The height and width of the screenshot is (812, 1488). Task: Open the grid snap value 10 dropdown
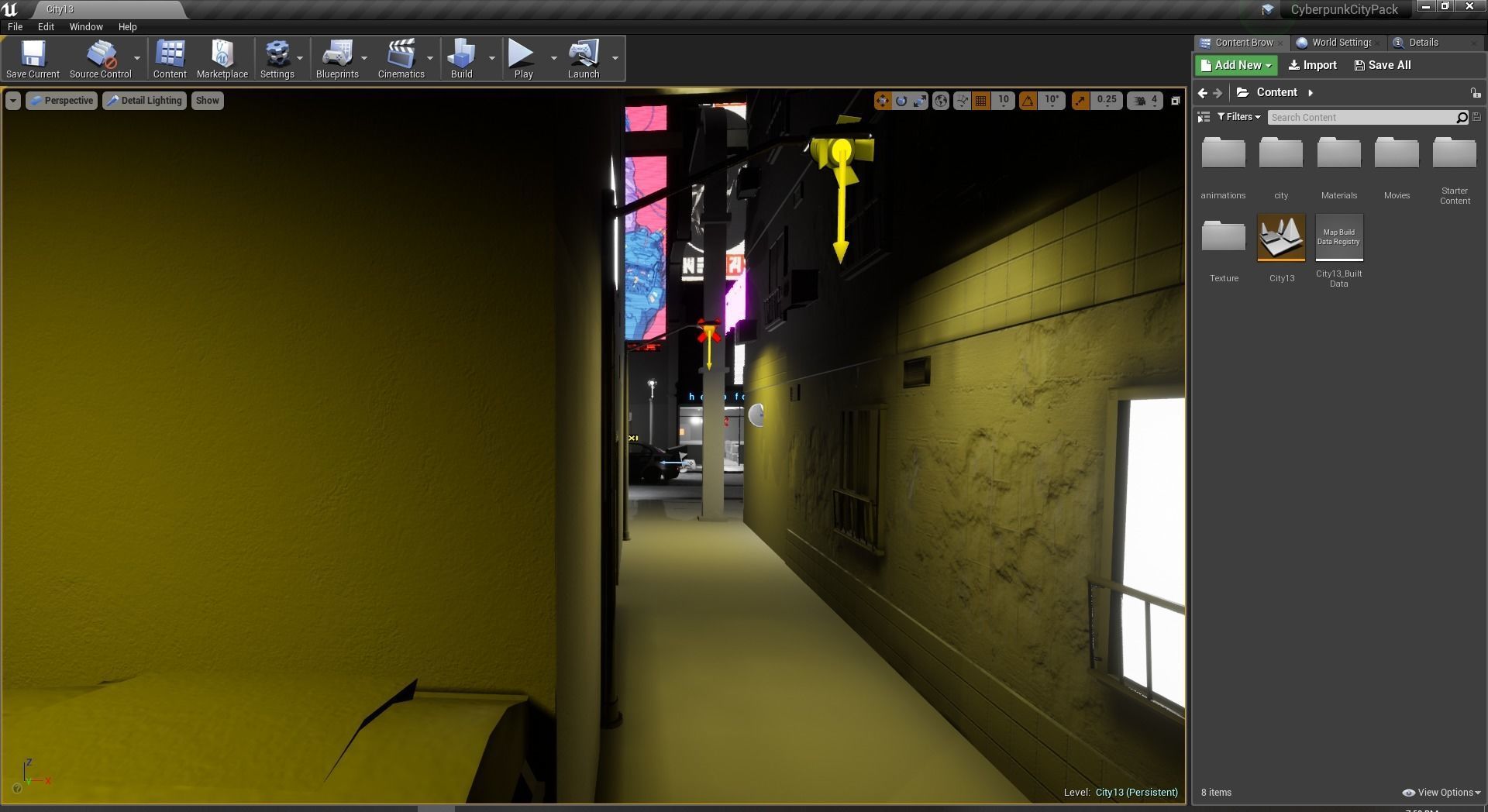1004,101
